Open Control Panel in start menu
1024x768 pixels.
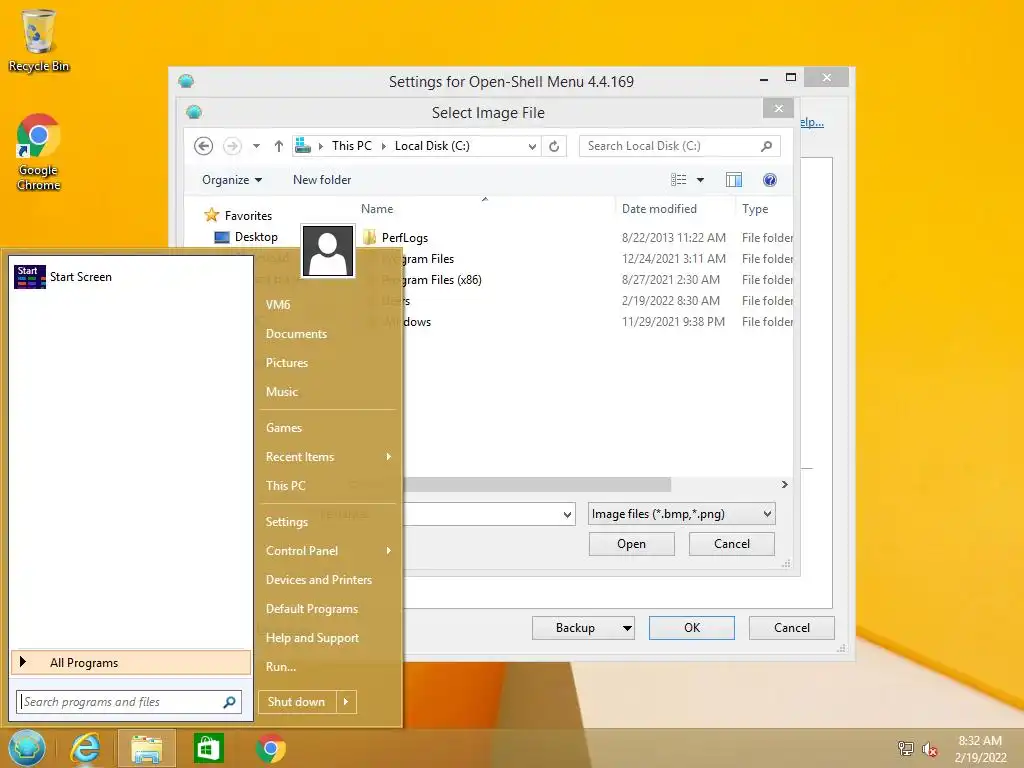point(302,551)
